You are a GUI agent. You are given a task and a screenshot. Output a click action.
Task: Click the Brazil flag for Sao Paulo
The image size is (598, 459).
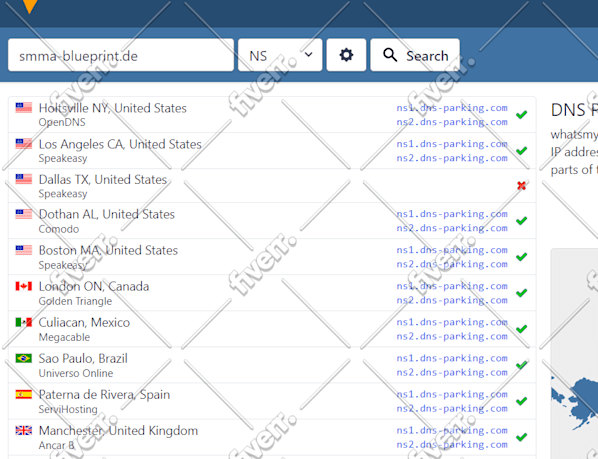pyautogui.click(x=24, y=358)
